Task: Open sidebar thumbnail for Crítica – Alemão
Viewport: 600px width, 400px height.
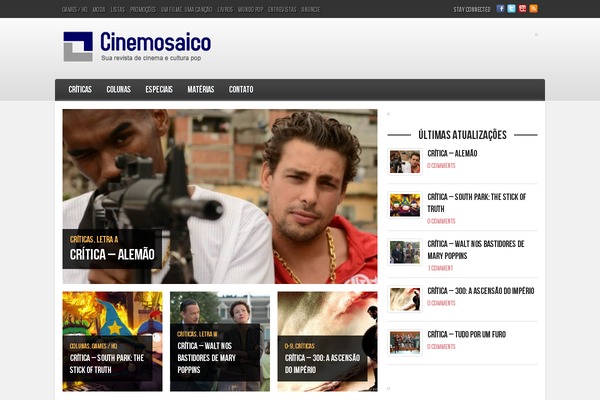Action: (405, 162)
